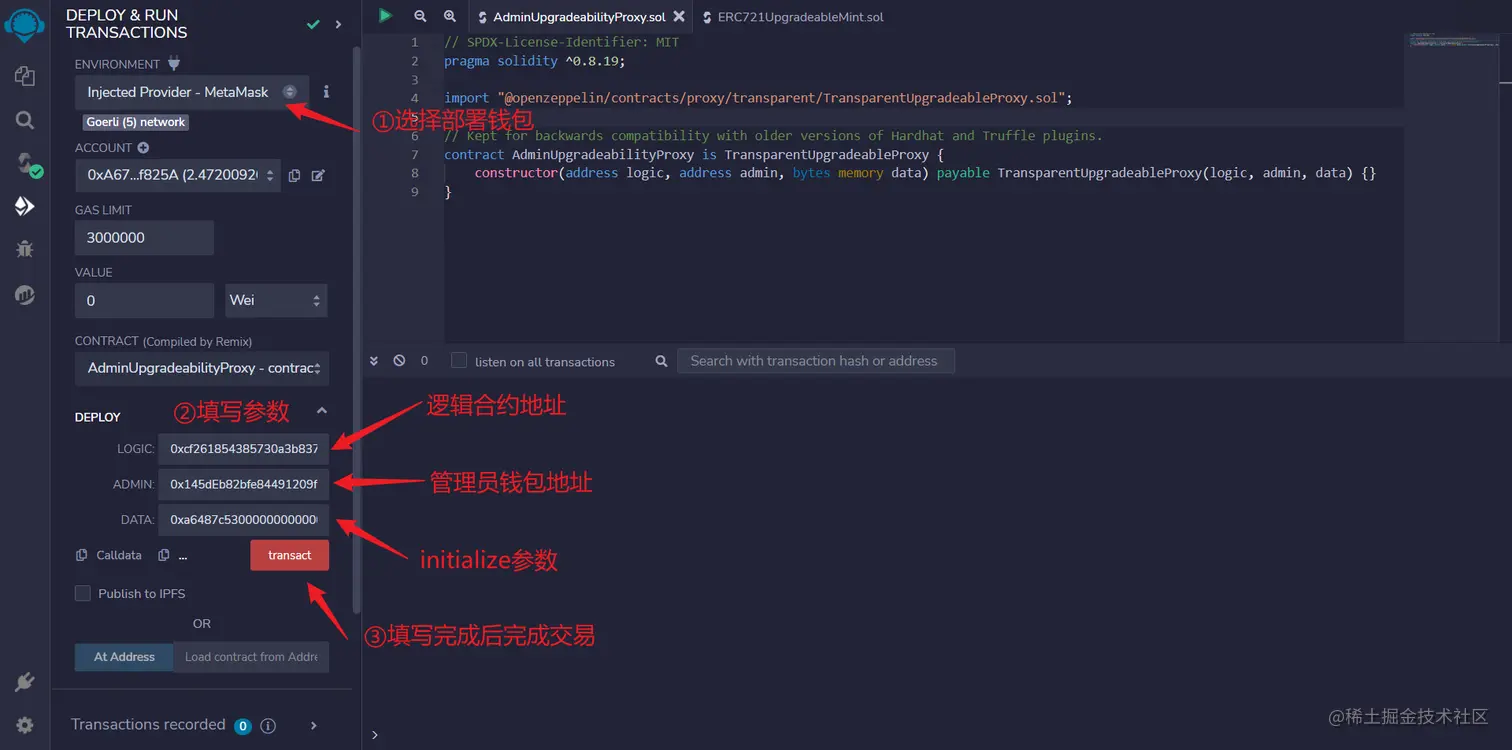Copy the account address icon

(x=294, y=176)
